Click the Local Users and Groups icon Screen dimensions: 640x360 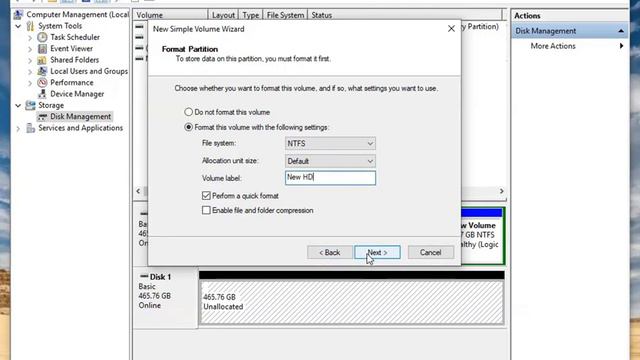[x=42, y=71]
